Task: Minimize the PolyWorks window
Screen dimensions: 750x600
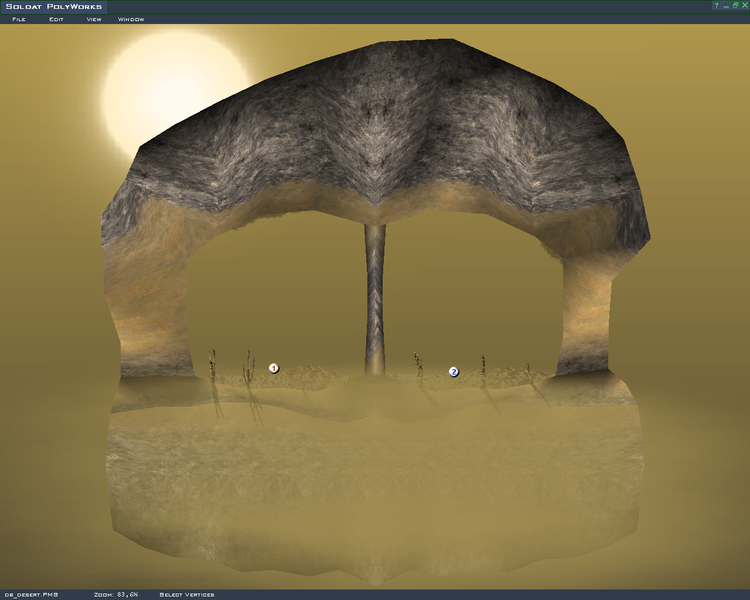Action: point(725,6)
